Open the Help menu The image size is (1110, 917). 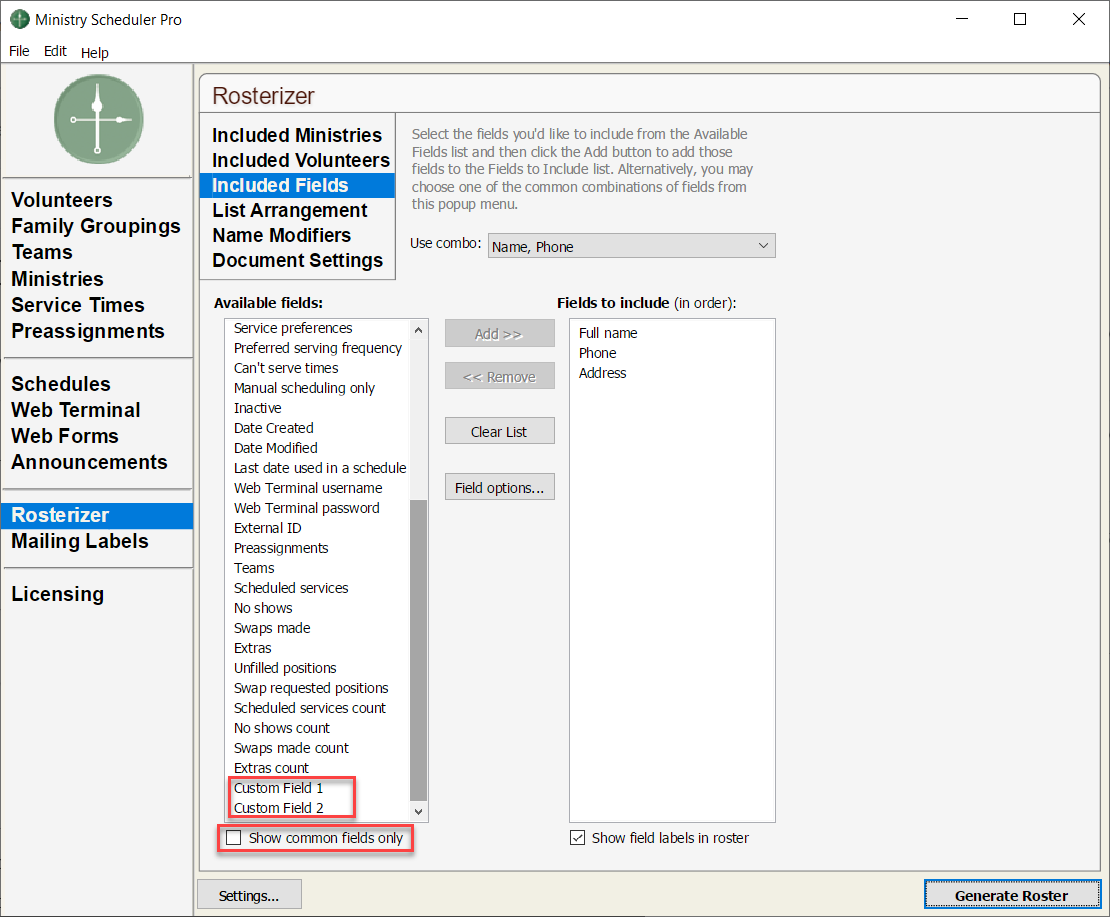pyautogui.click(x=95, y=52)
